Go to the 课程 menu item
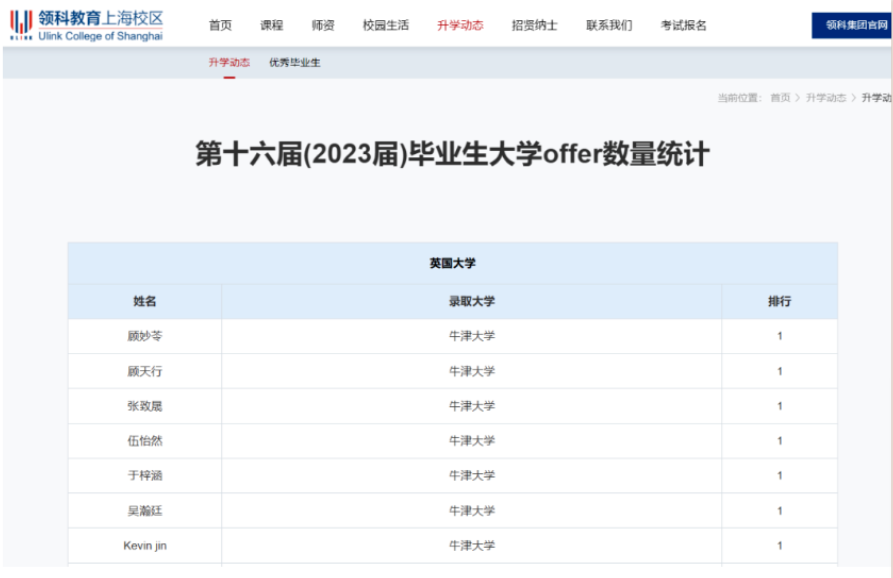The height and width of the screenshot is (578, 893). tap(271, 25)
